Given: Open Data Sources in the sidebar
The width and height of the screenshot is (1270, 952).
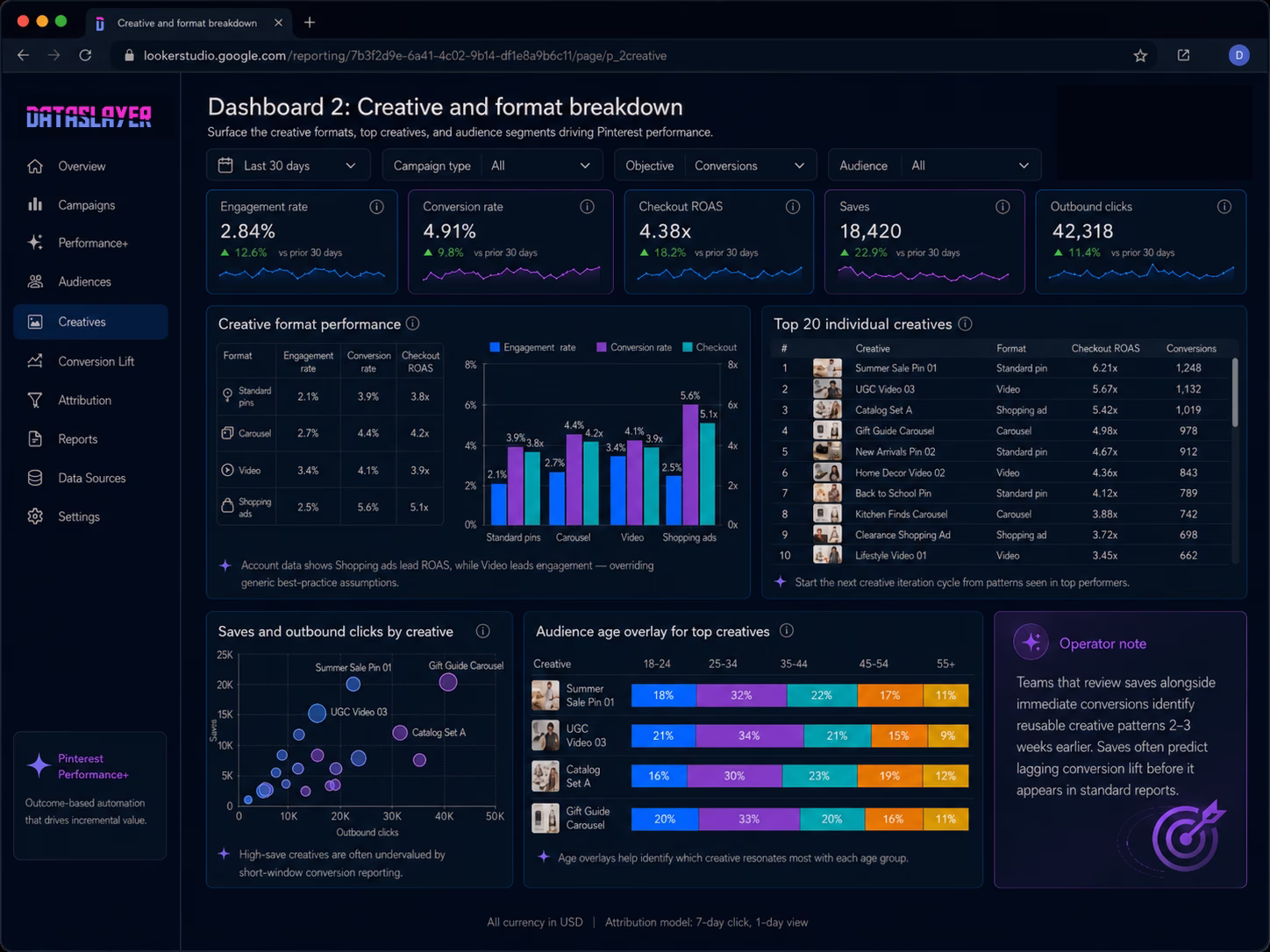Looking at the screenshot, I should coord(90,478).
